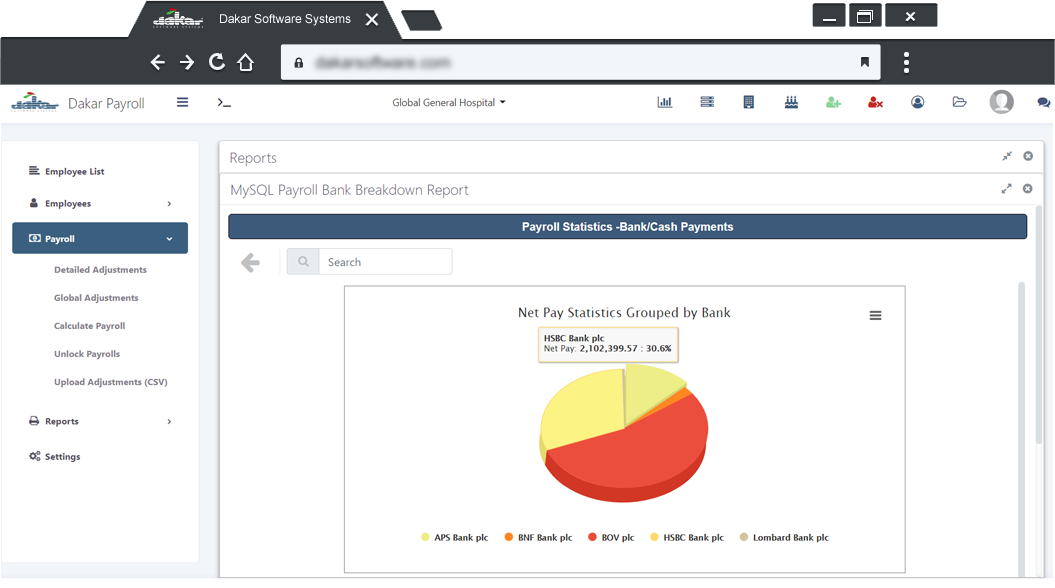Go back using the left arrow button
The width and height of the screenshot is (1055, 588).
click(250, 261)
